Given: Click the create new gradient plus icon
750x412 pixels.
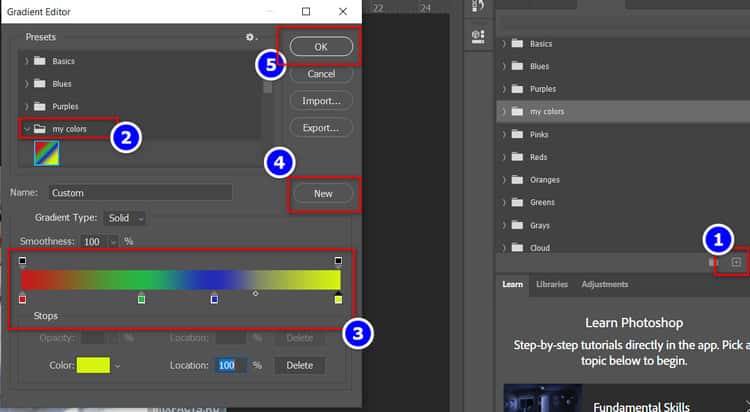Looking at the screenshot, I should coord(737,262).
